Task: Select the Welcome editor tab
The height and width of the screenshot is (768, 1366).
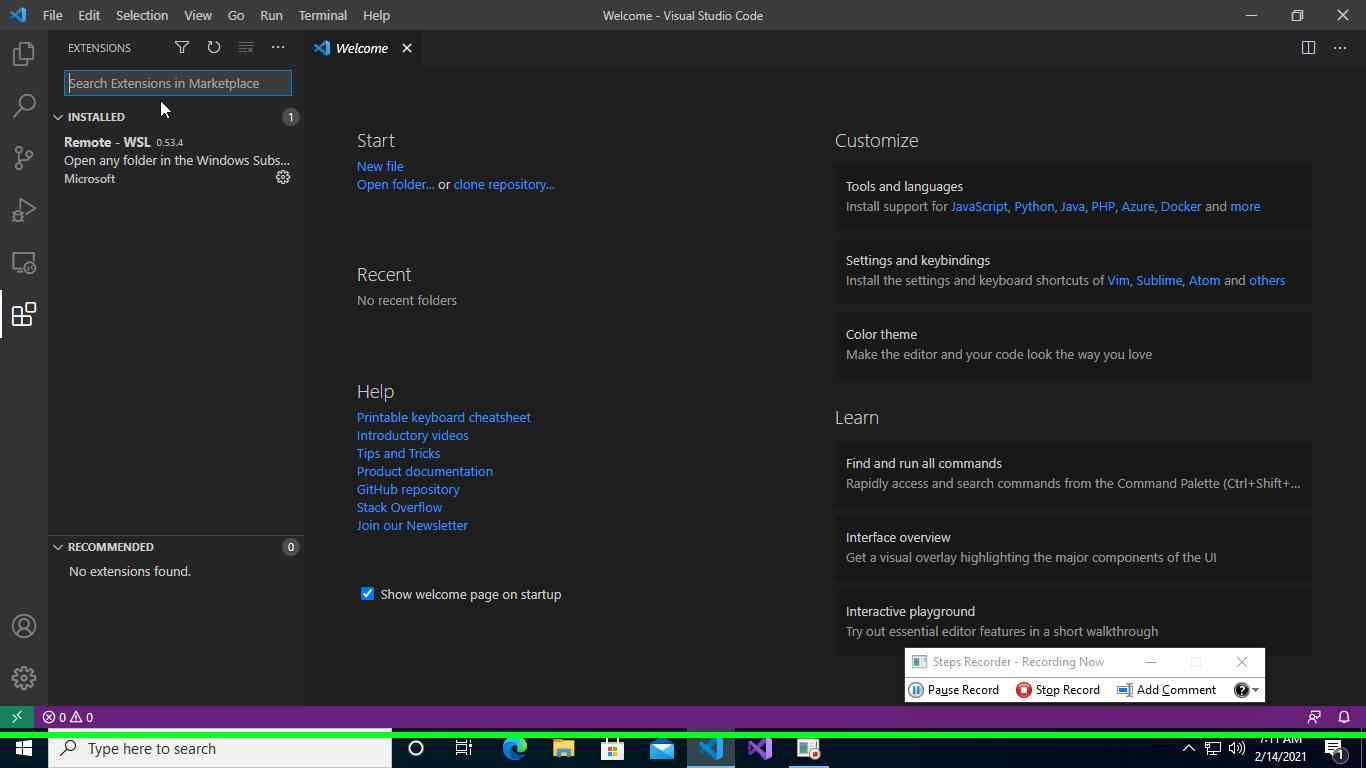Action: tap(364, 48)
